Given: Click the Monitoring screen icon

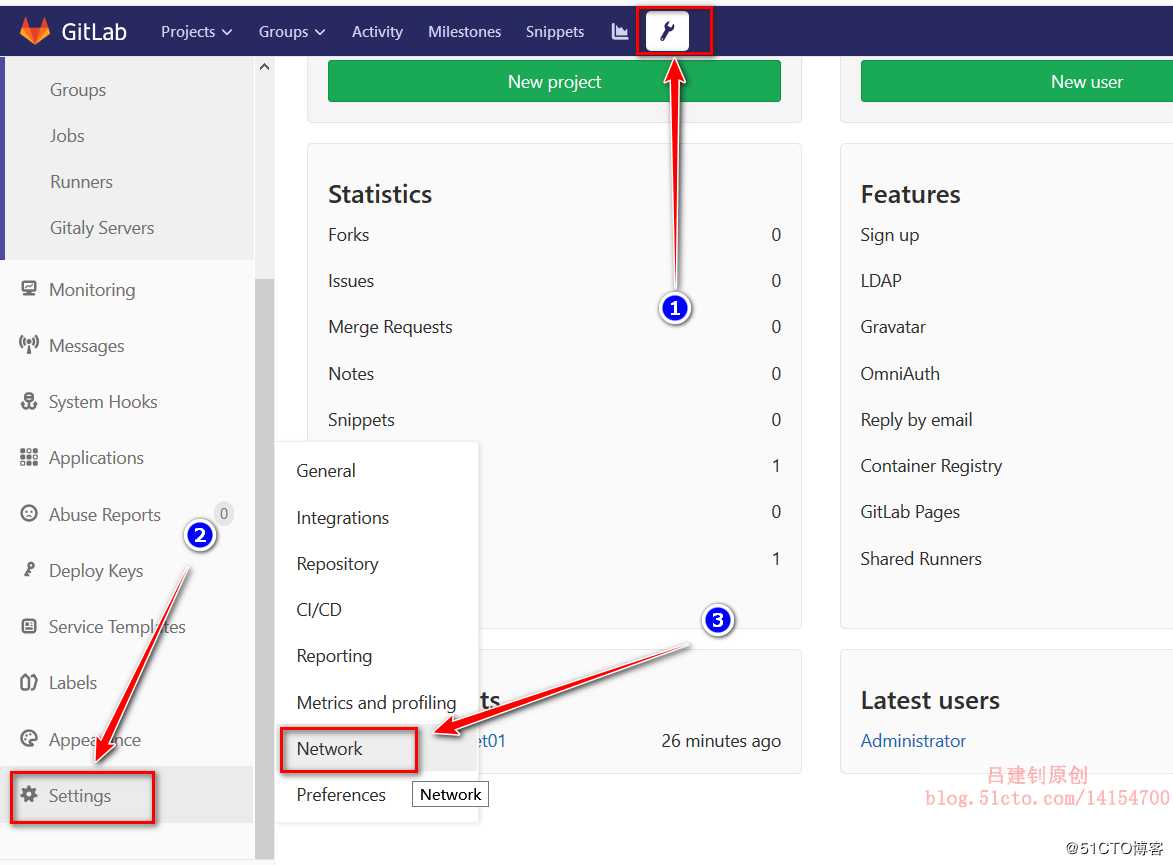Looking at the screenshot, I should [x=28, y=289].
